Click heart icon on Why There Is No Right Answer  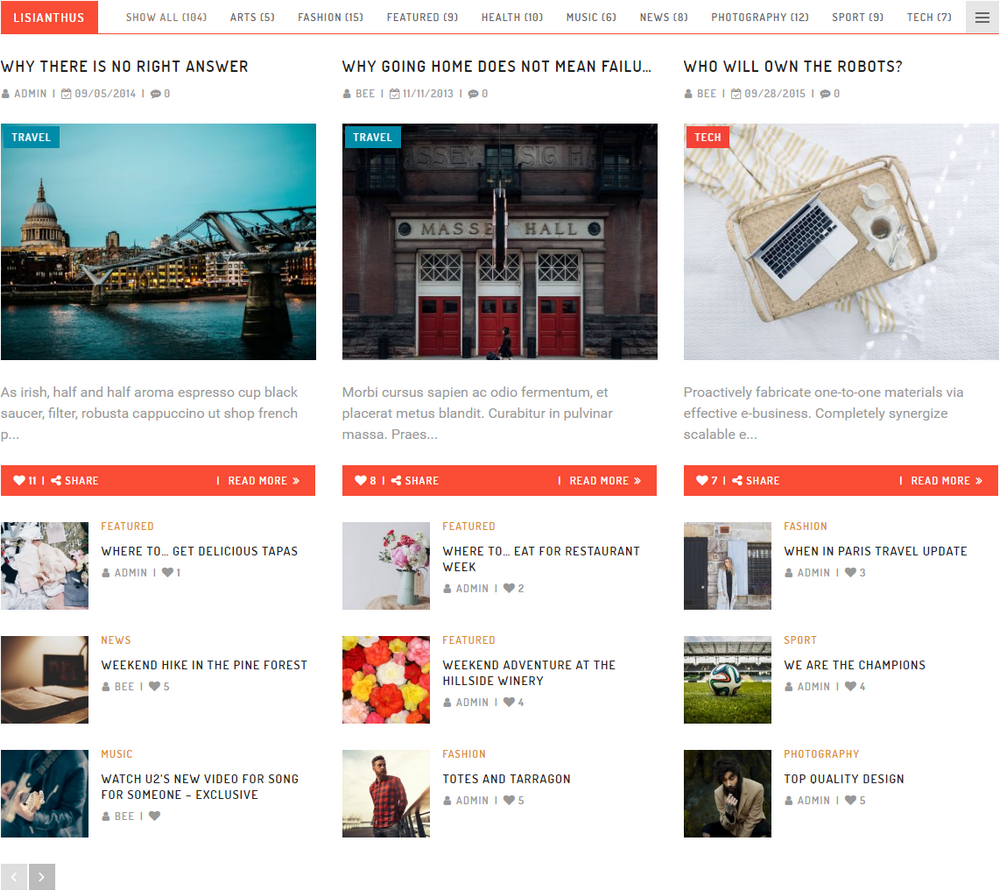(x=19, y=481)
